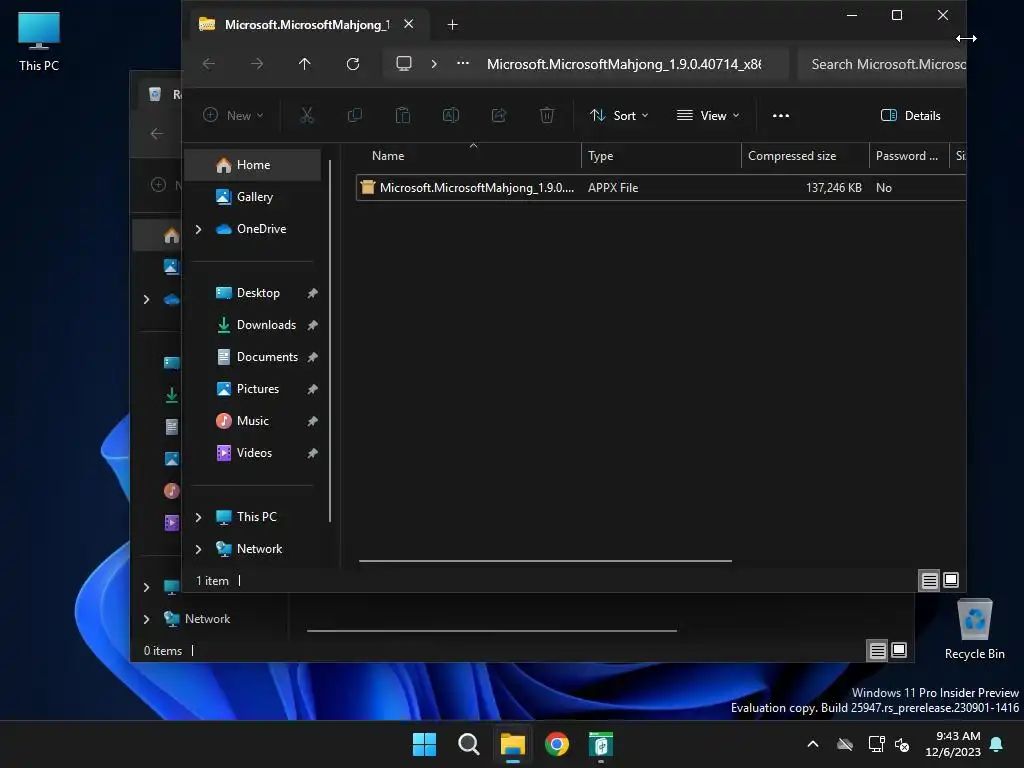Select This PC in navigation pane
Image resolution: width=1024 pixels, height=768 pixels.
[257, 517]
